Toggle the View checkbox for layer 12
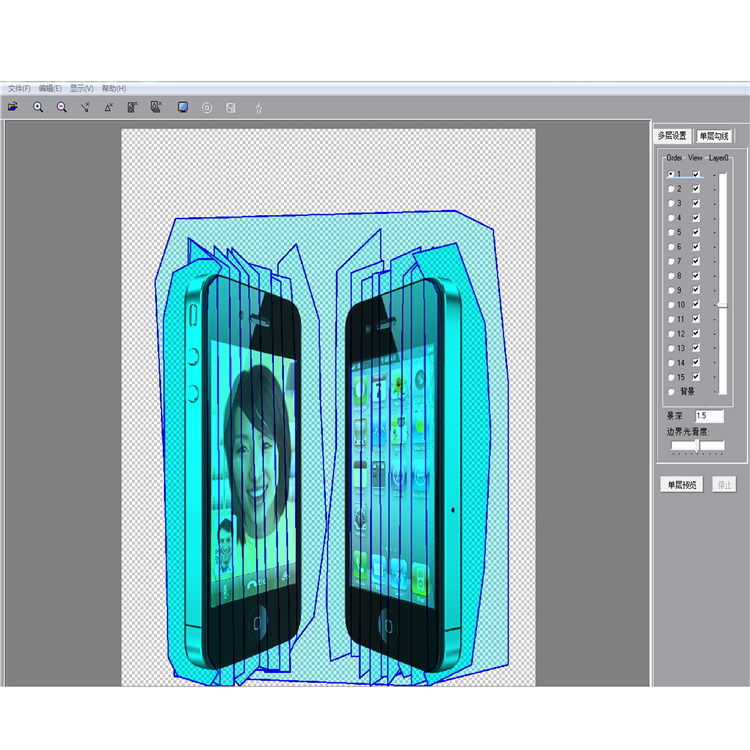750x750 pixels. 696,334
